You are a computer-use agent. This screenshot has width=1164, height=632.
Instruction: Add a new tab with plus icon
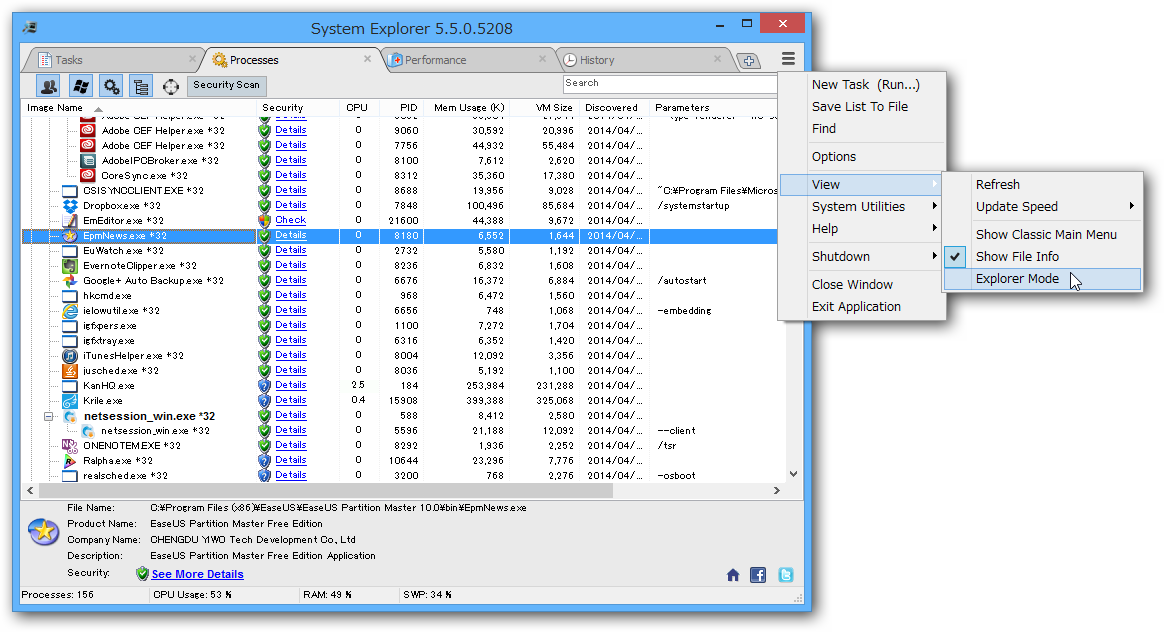748,61
